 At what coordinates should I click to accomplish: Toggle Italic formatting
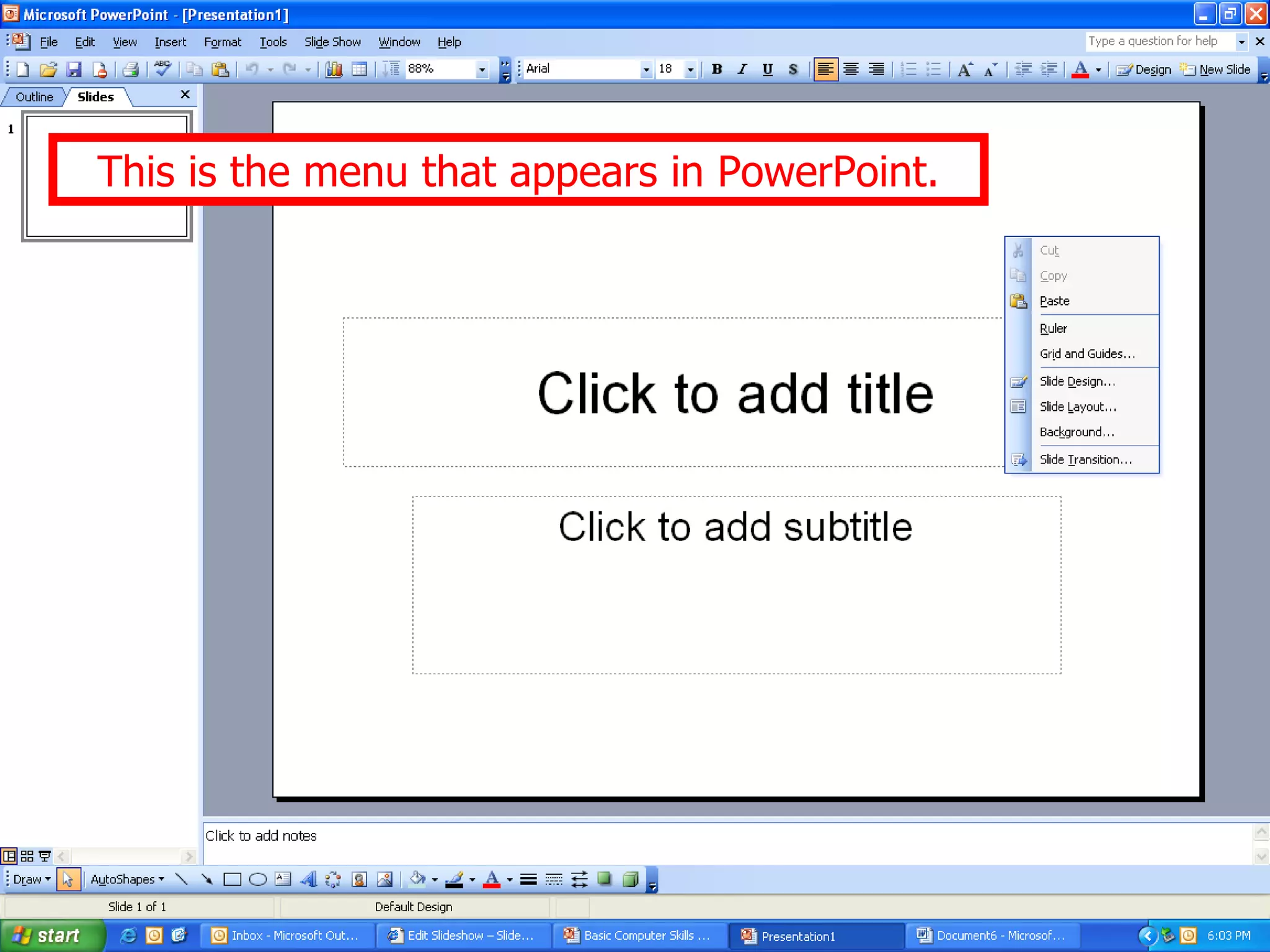[x=742, y=69]
